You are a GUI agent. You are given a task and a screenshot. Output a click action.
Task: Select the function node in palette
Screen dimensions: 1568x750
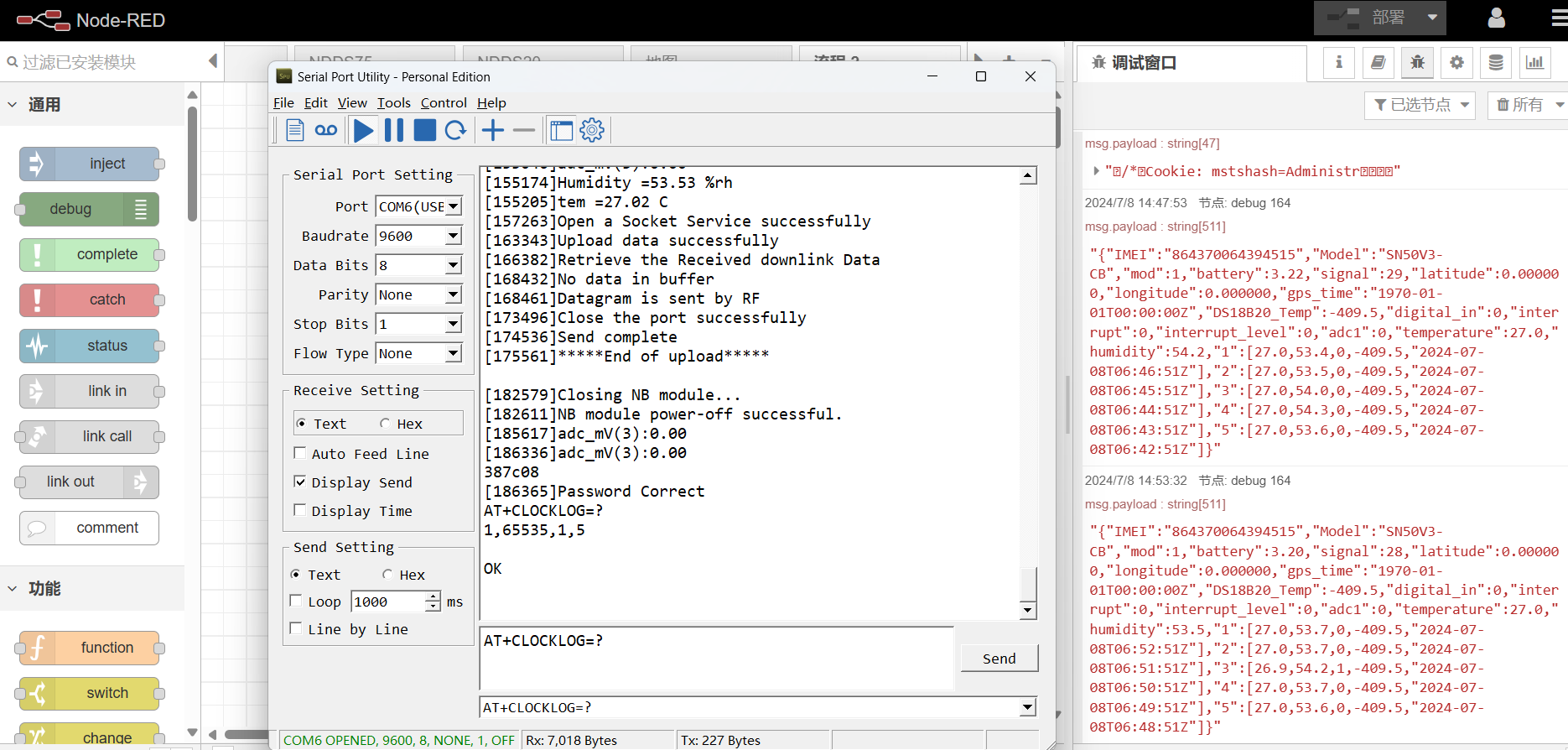tap(90, 648)
